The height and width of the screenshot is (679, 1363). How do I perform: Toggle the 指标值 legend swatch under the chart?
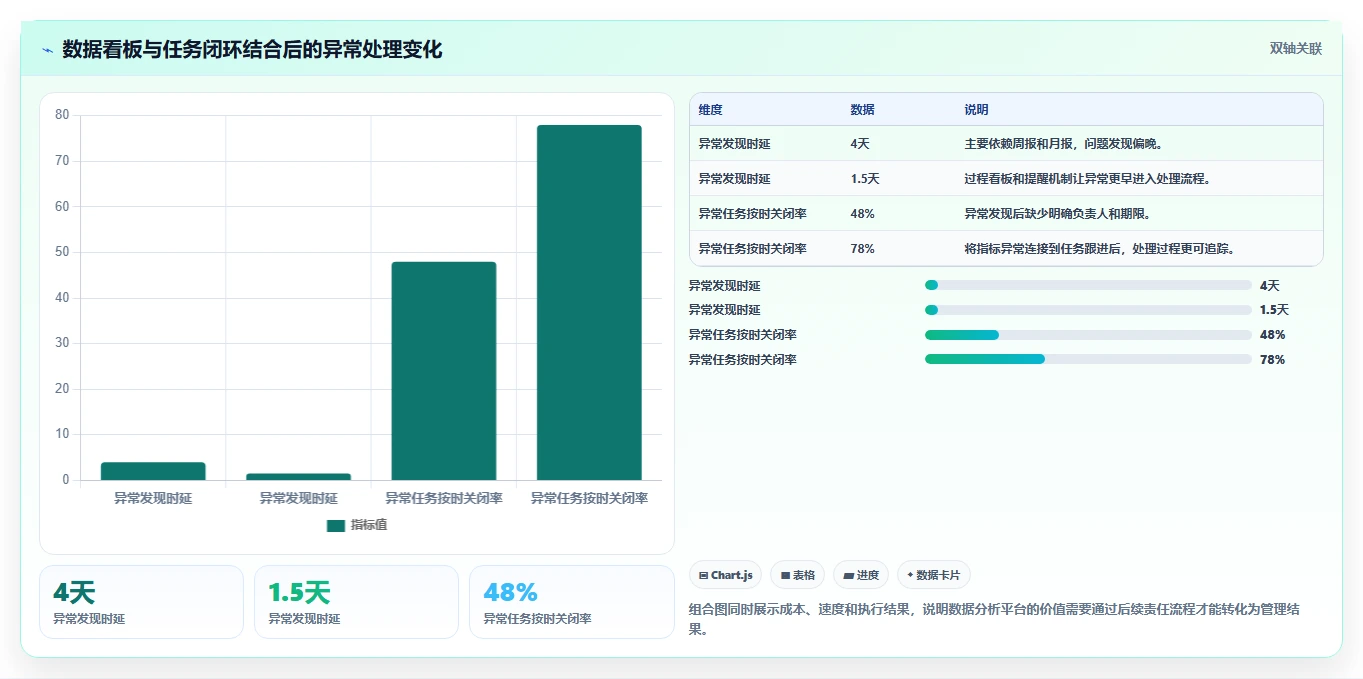click(335, 525)
